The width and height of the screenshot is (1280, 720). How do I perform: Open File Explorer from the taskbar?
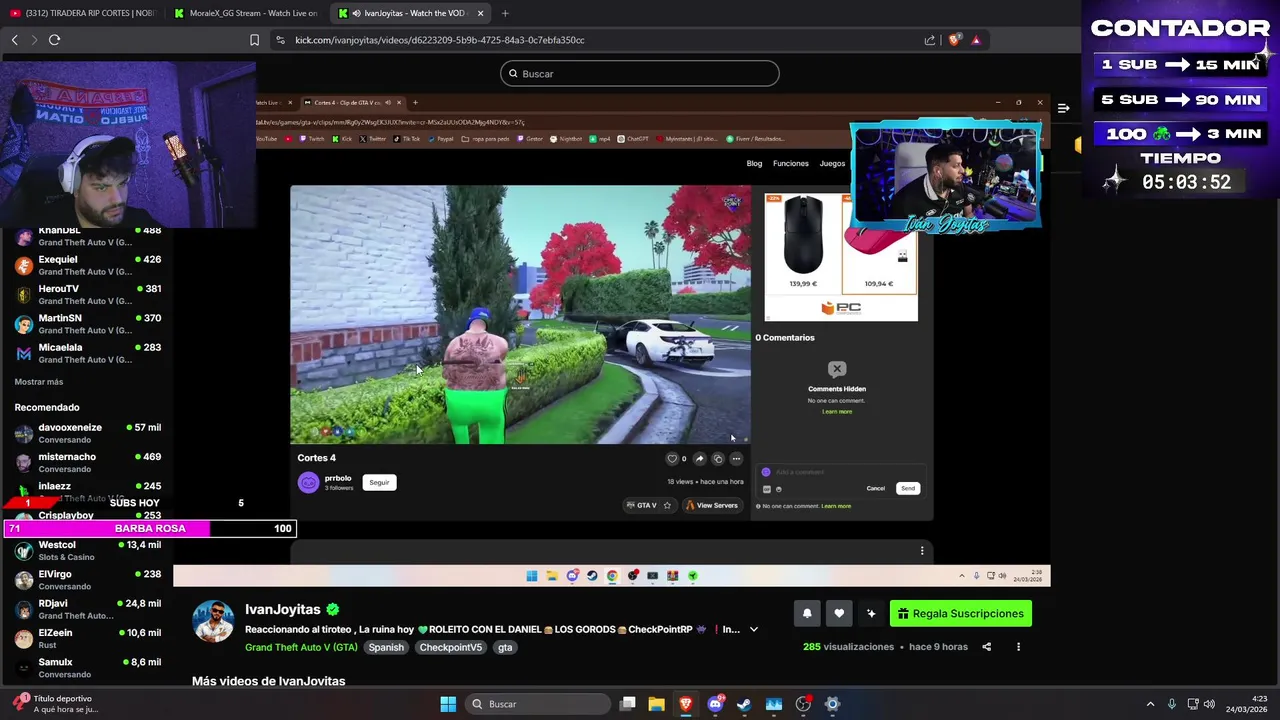(656, 704)
